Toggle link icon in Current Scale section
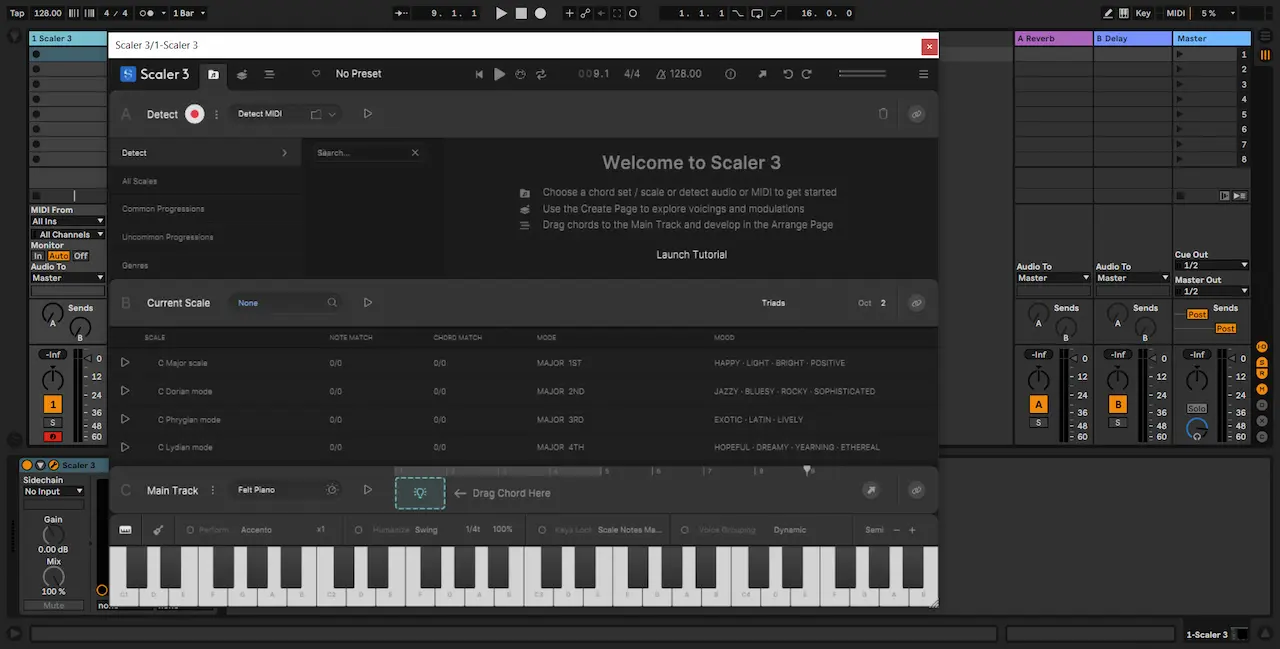Viewport: 1280px width, 649px height. (916, 303)
